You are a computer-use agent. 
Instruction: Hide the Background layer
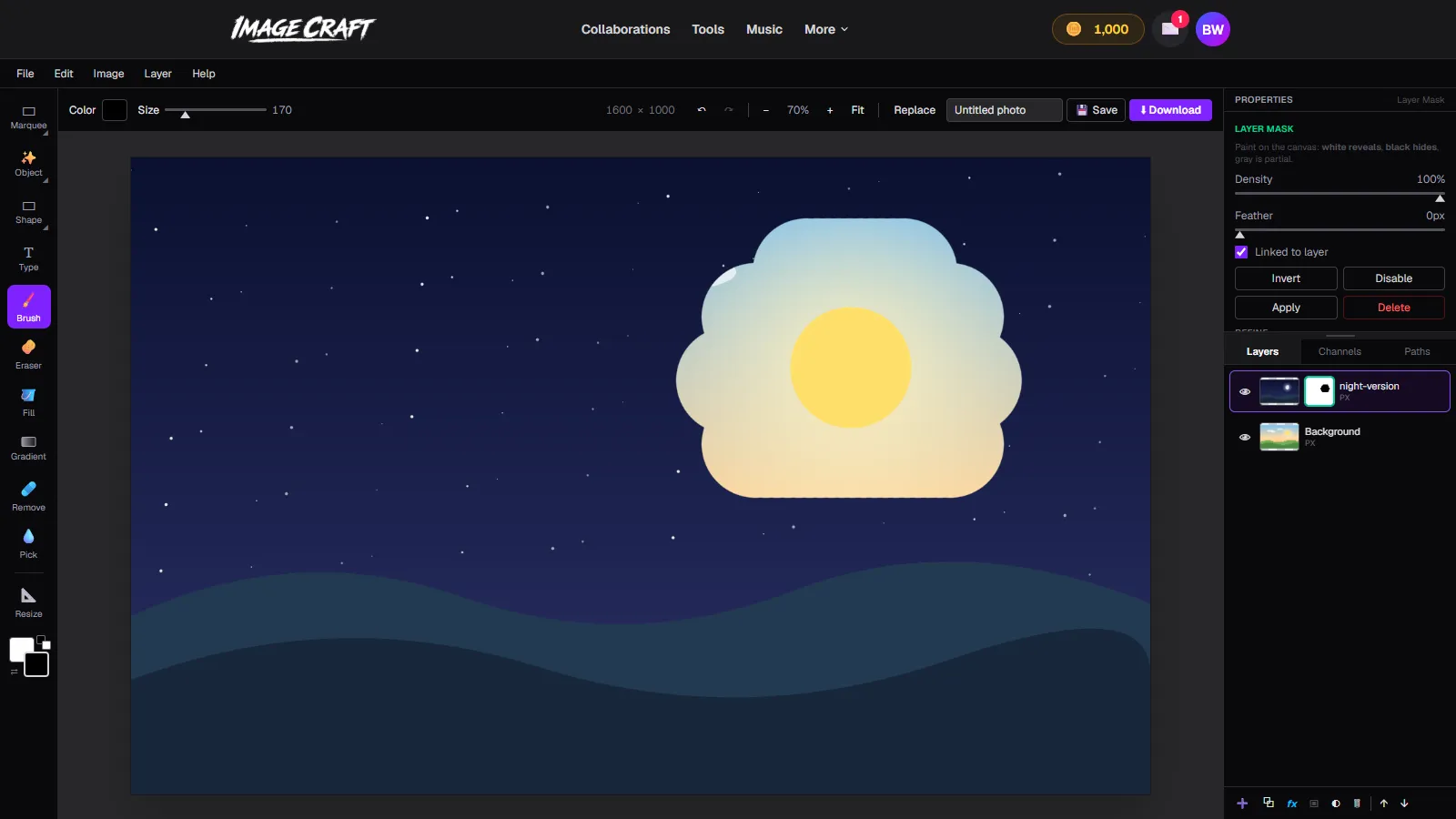[1245, 438]
